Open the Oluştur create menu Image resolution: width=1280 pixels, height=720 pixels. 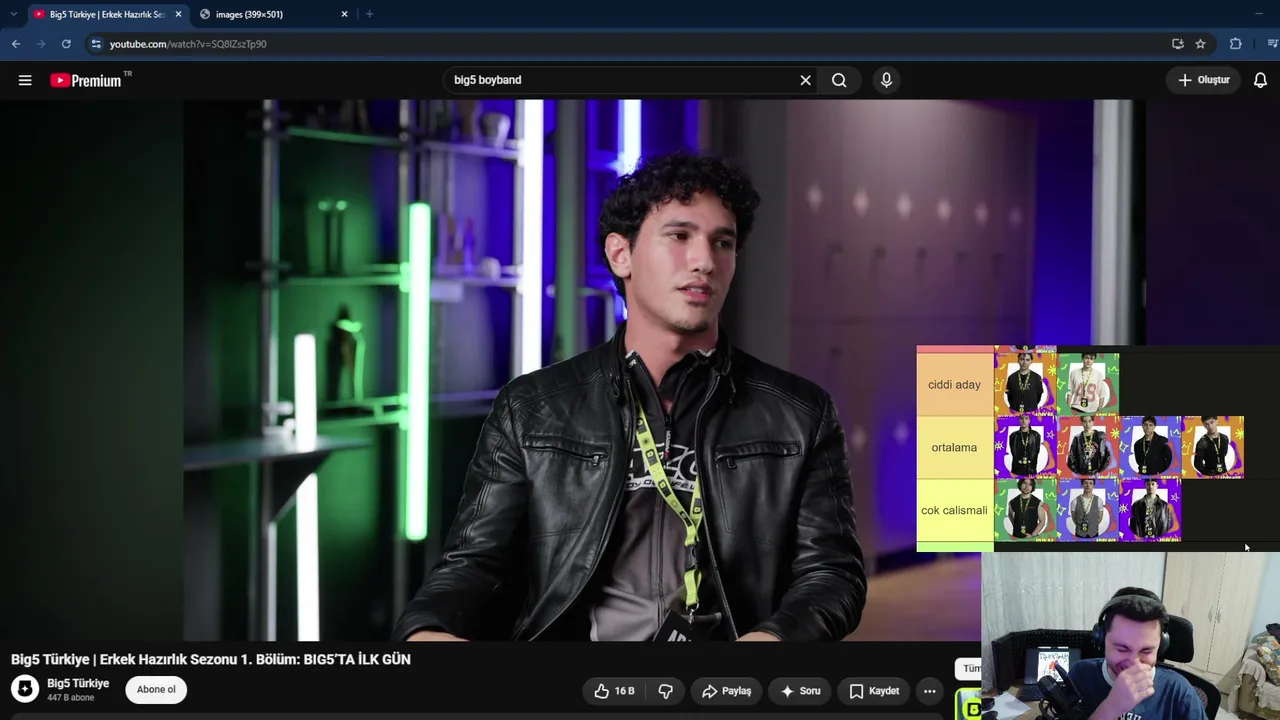pyautogui.click(x=1203, y=80)
